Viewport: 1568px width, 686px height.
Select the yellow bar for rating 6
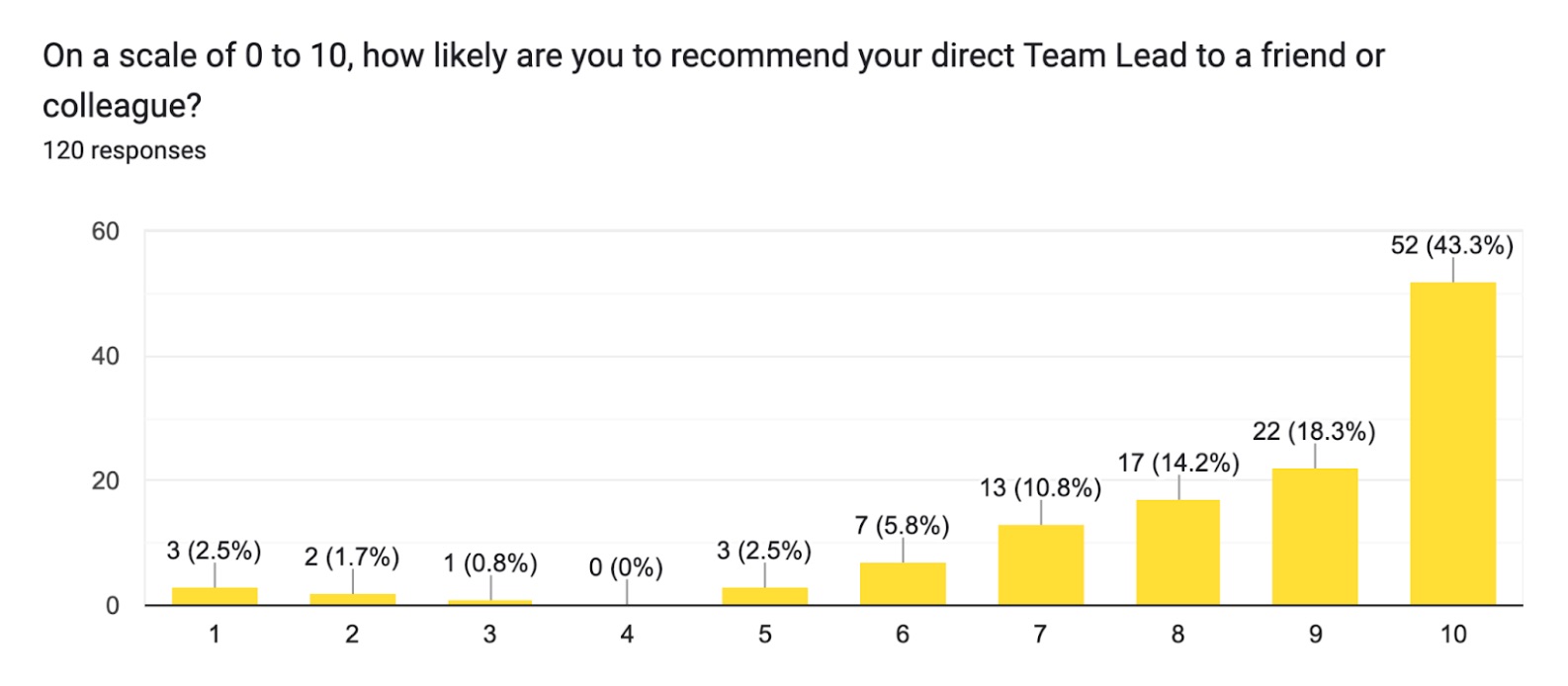903,583
